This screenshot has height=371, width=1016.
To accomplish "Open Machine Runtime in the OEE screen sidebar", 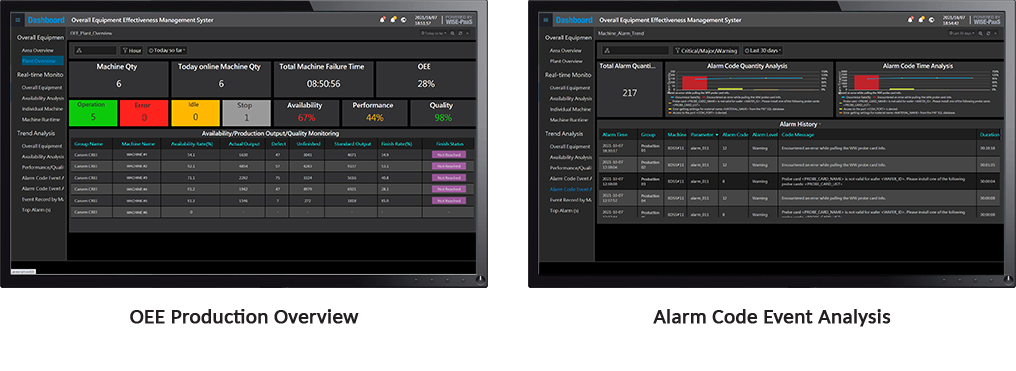I will [41, 120].
